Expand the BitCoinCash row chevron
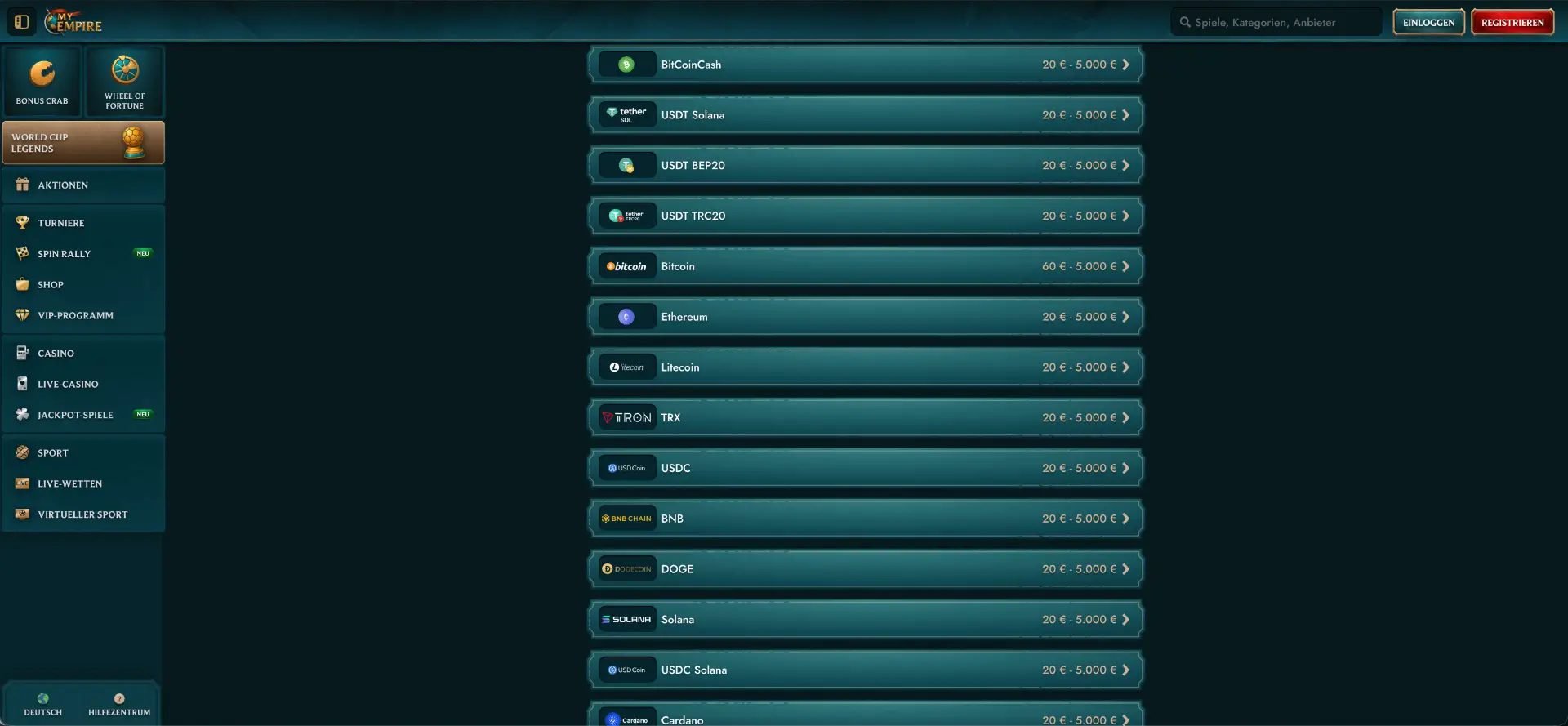 click(1126, 65)
